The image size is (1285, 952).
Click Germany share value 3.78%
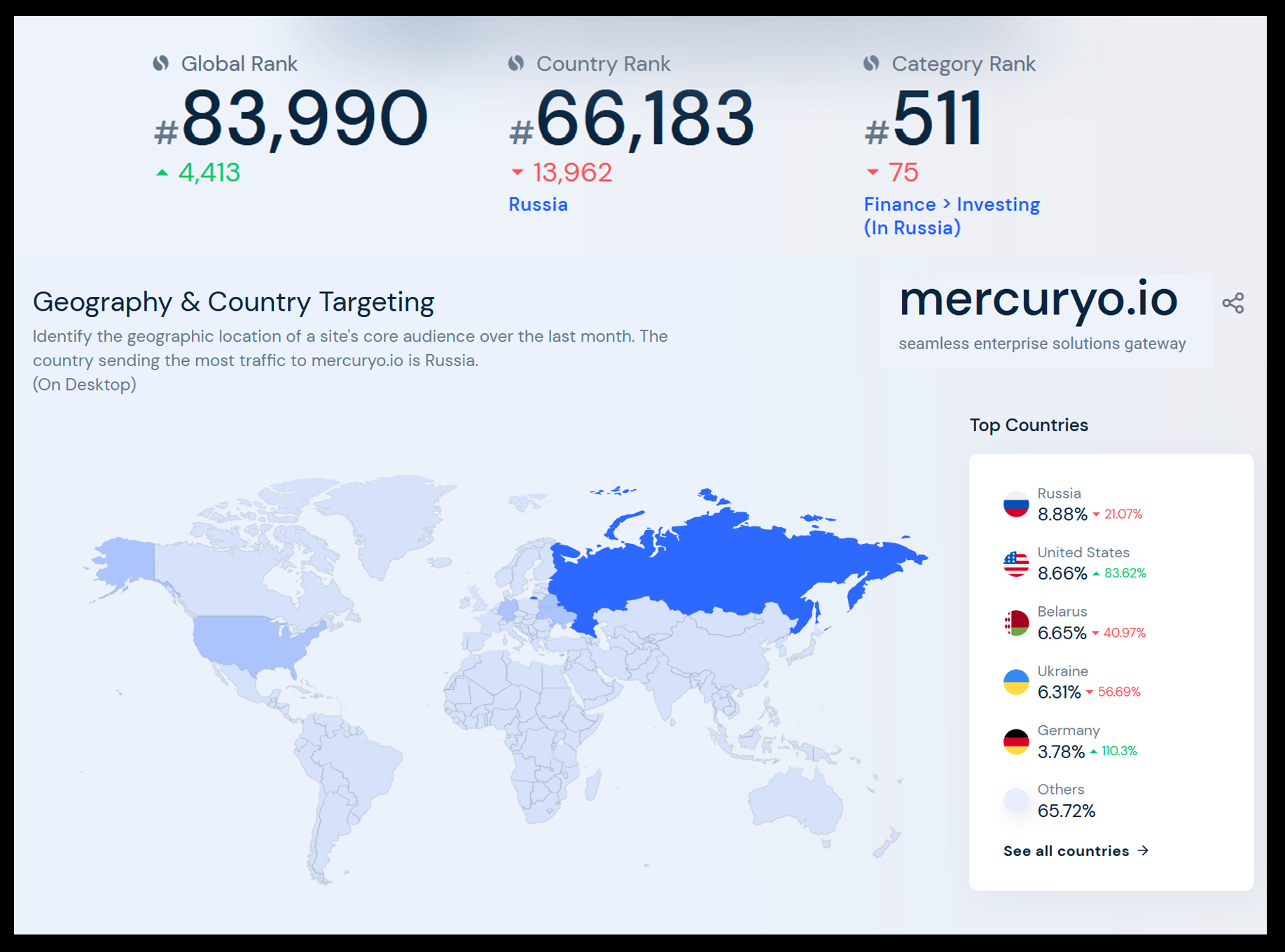(1061, 752)
